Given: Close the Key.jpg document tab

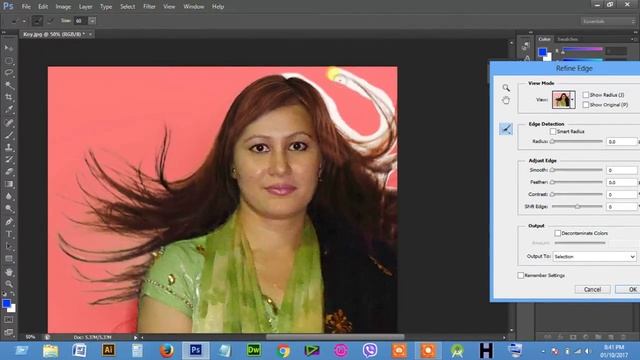Looking at the screenshot, I should [x=90, y=34].
